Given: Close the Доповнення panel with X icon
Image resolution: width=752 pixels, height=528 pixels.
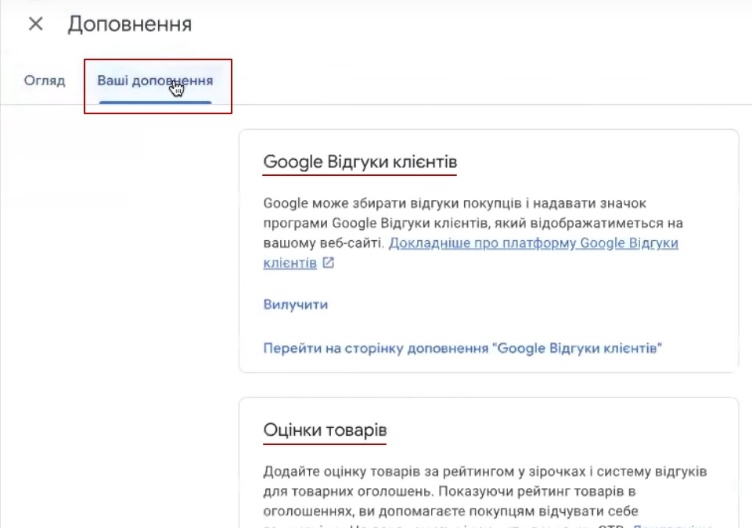Looking at the screenshot, I should point(36,24).
